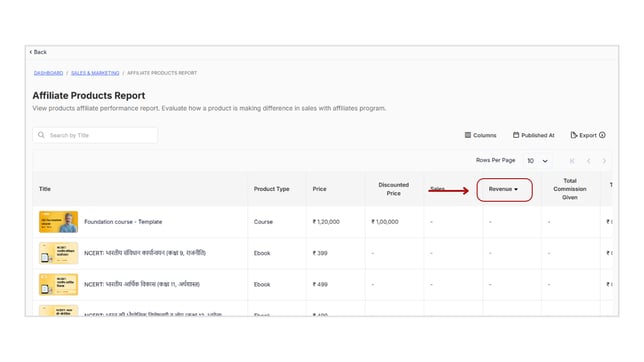
Task: Click the ₹ 1,00,000 discounted price cell
Action: [385, 222]
